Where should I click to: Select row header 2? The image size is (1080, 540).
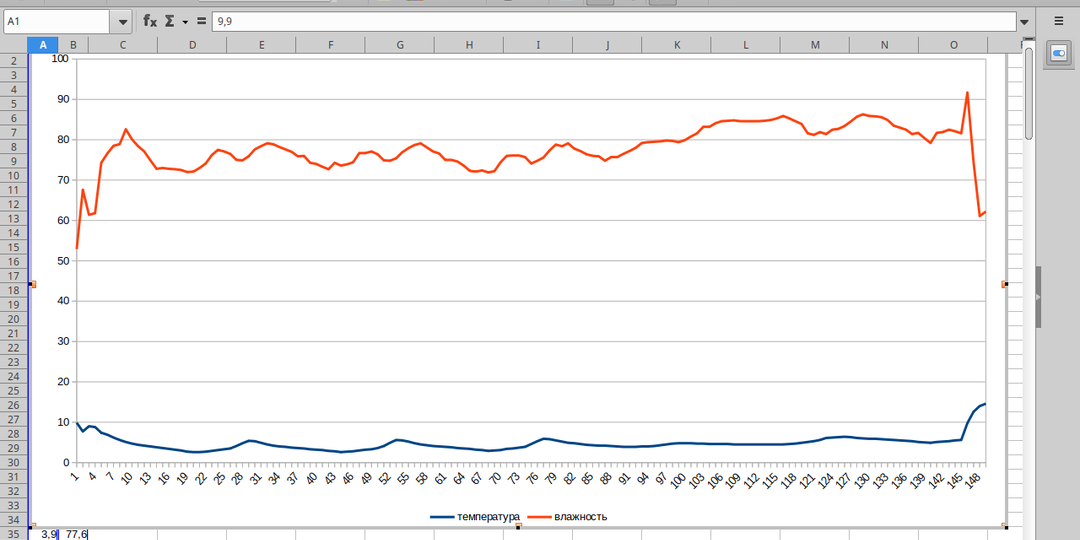(14, 61)
